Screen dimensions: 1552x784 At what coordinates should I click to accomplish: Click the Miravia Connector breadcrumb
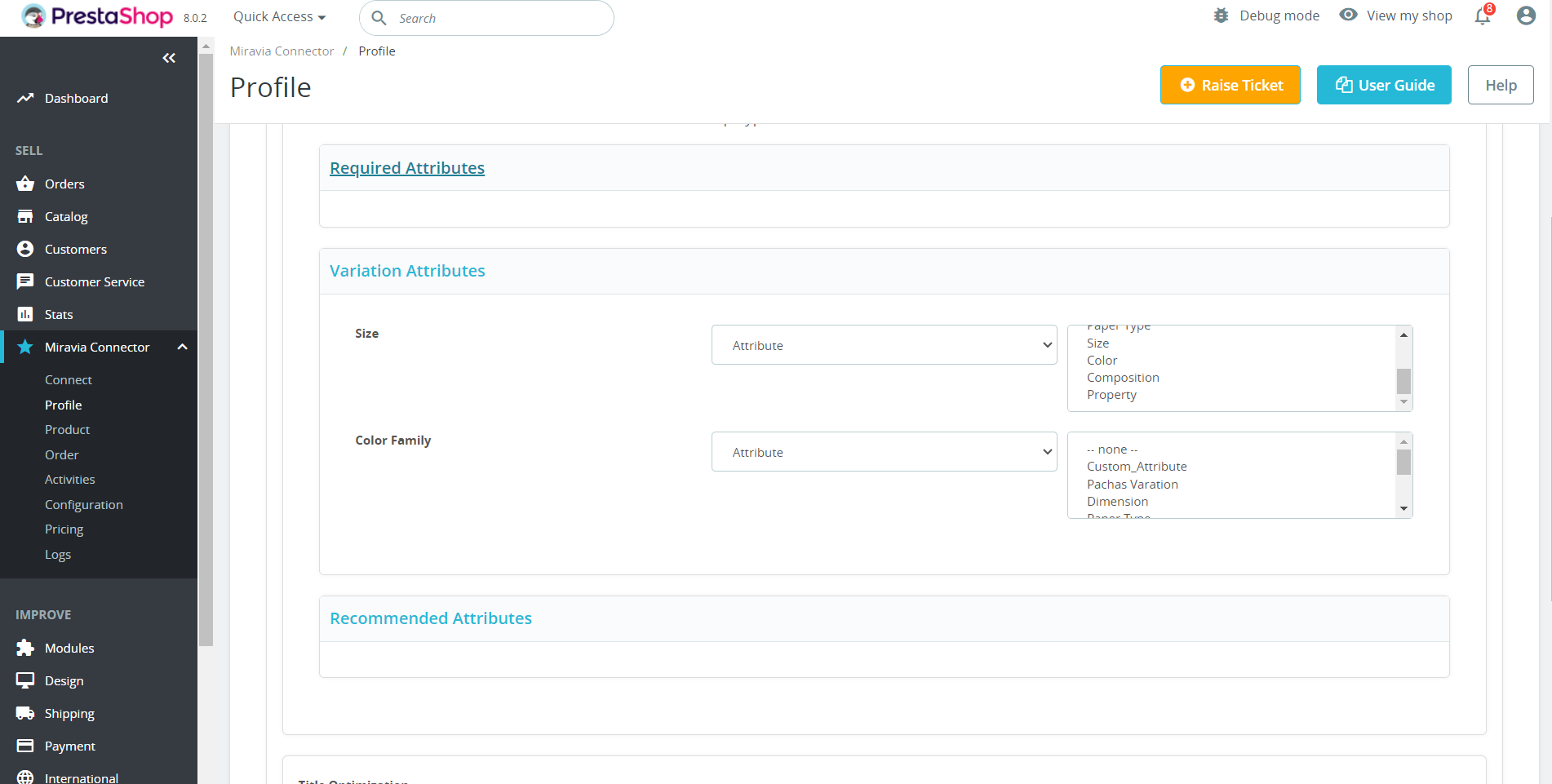pyautogui.click(x=282, y=51)
